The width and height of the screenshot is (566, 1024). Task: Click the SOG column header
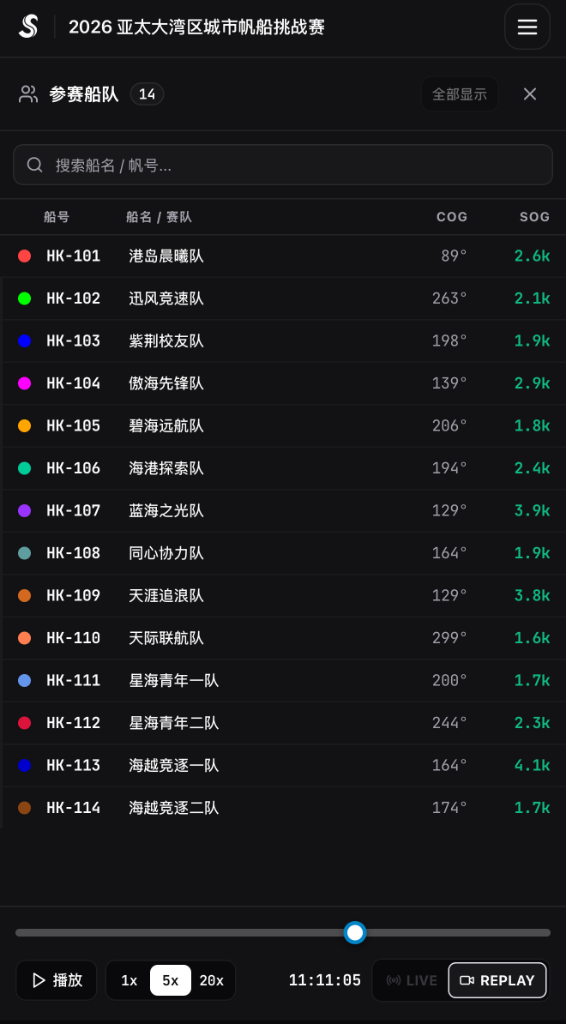tap(535, 217)
